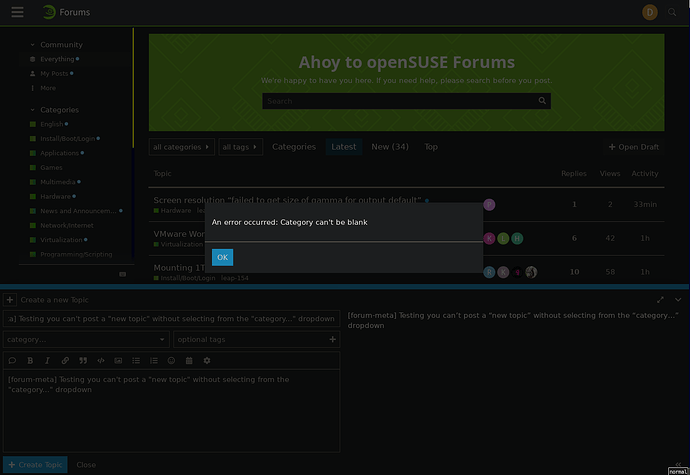Toggle bold formatting in composer
This screenshot has height=475, width=690.
tap(30, 361)
